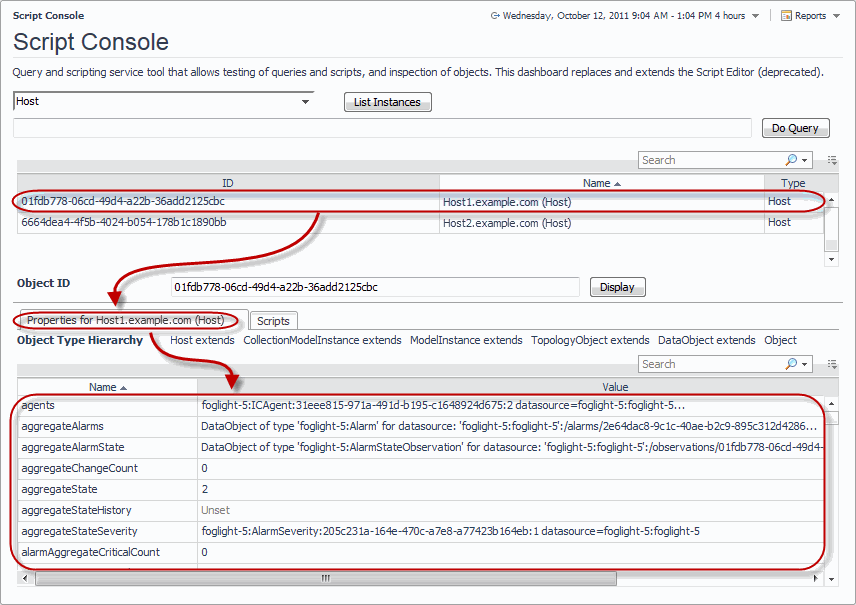Click the magnifier icon in upper Search
This screenshot has height=605, width=856.
[791, 160]
